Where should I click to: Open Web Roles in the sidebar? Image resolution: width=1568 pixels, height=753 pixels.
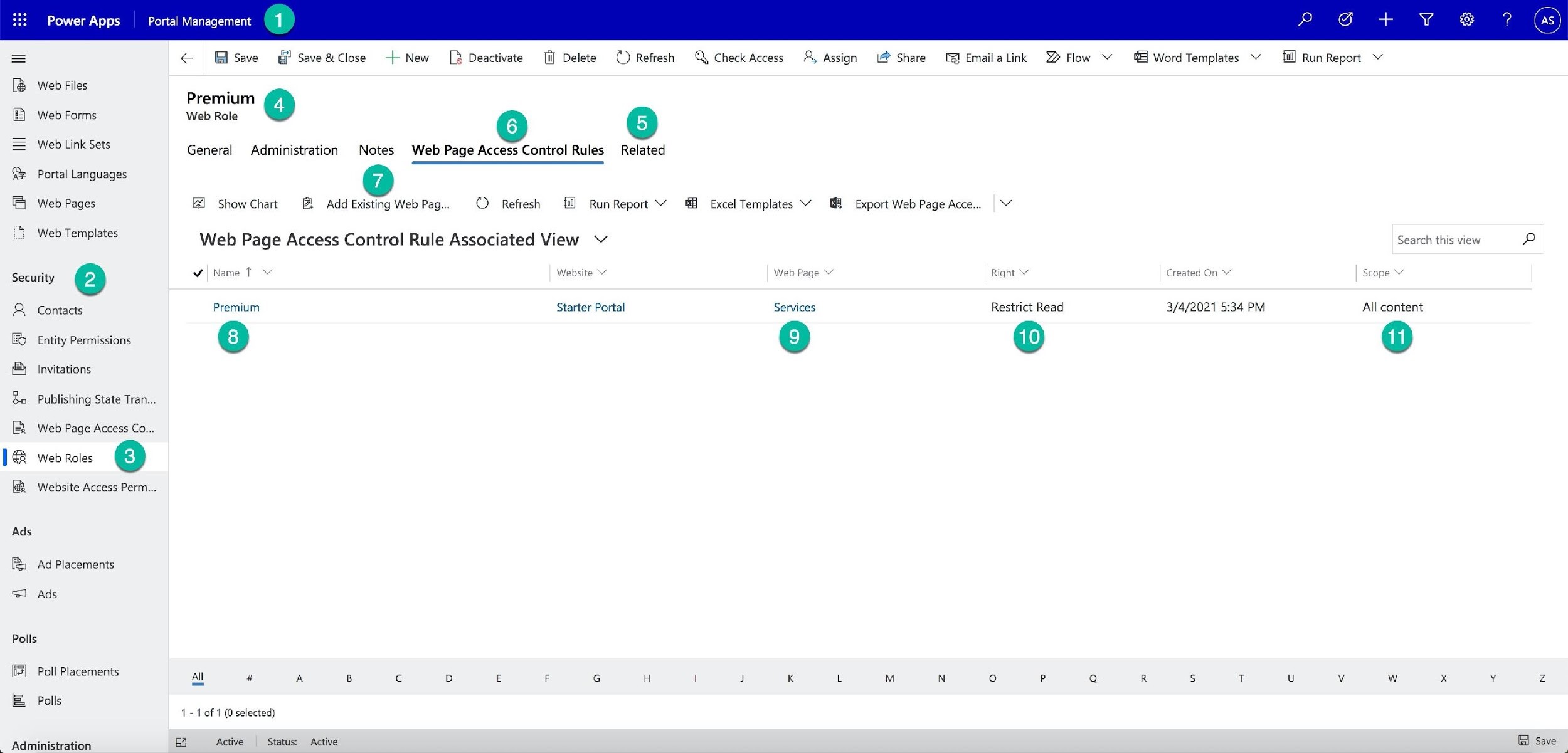tap(84, 458)
